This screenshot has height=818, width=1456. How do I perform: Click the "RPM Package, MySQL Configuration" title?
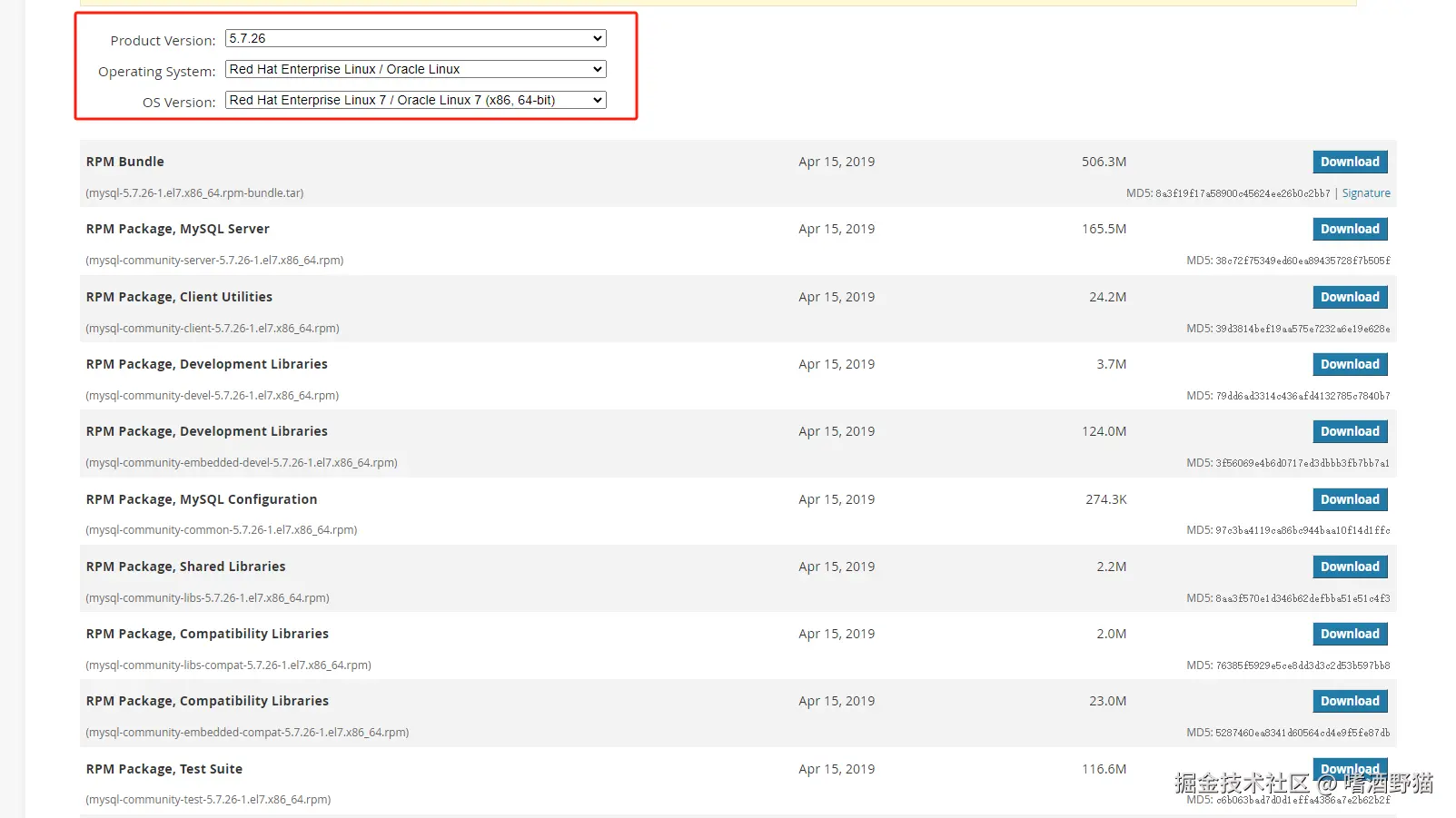point(202,499)
